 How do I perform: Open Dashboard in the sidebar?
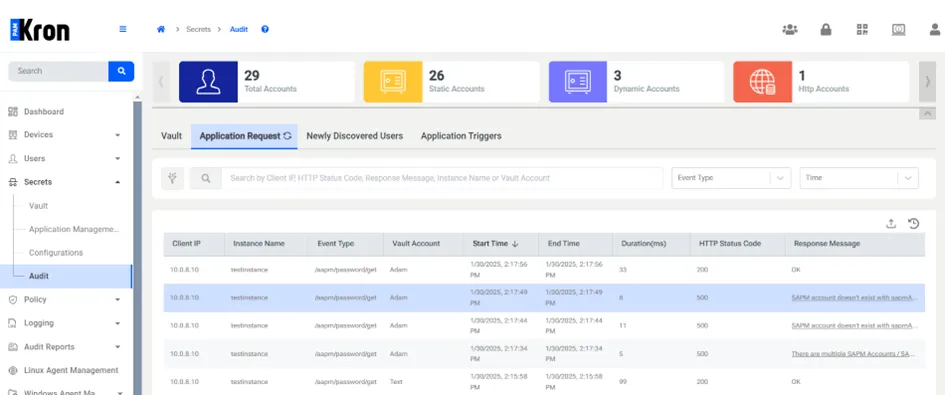tap(43, 112)
